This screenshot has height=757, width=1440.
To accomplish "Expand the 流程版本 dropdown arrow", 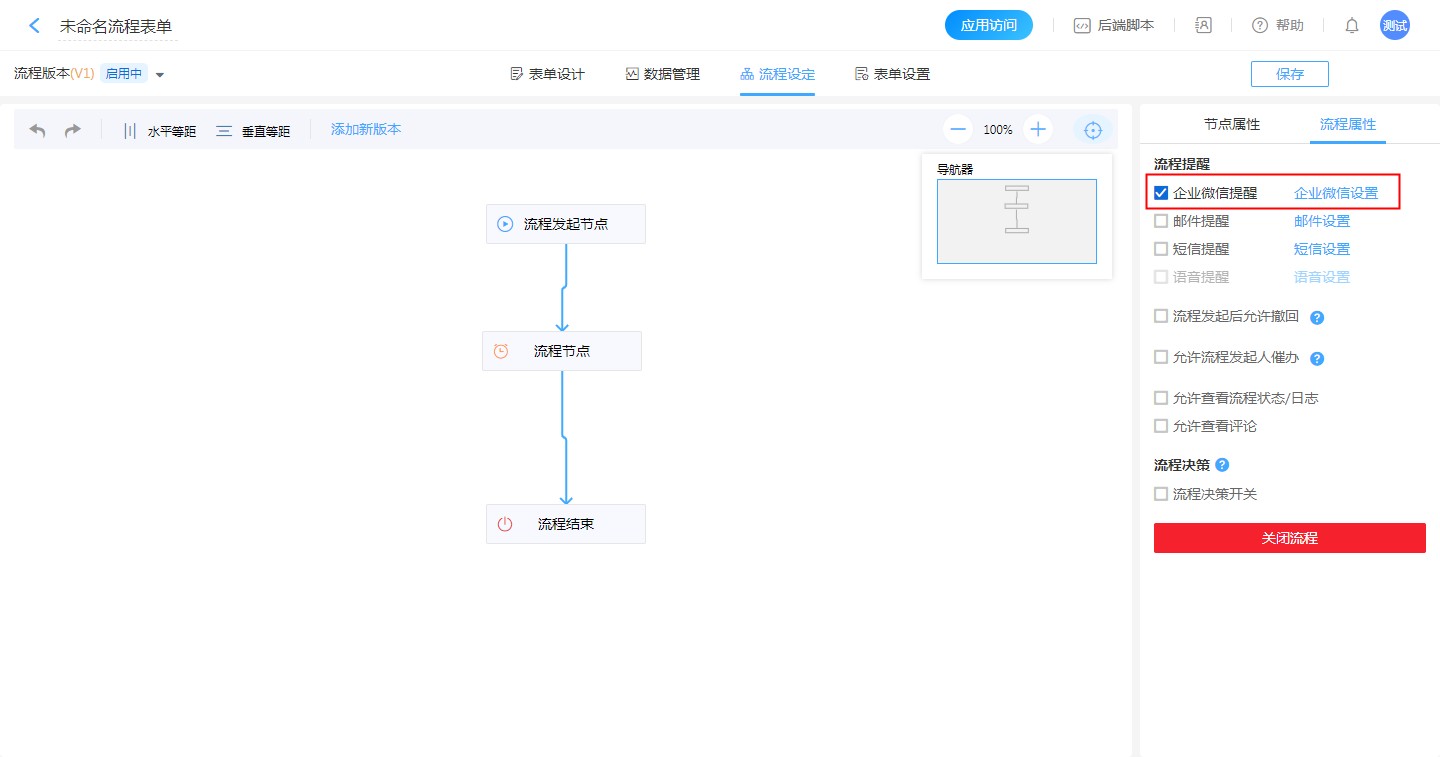I will pyautogui.click(x=160, y=75).
